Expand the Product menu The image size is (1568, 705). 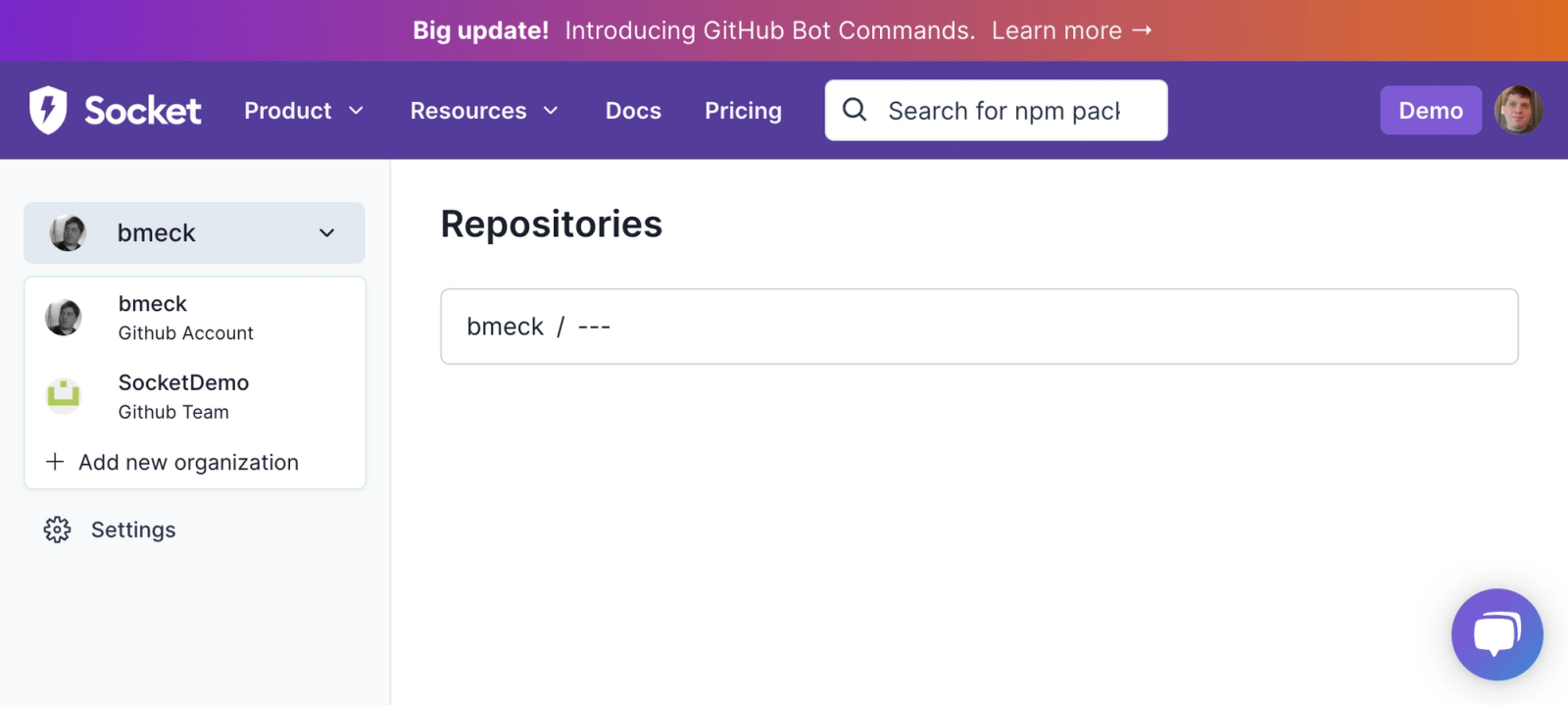[x=304, y=111]
